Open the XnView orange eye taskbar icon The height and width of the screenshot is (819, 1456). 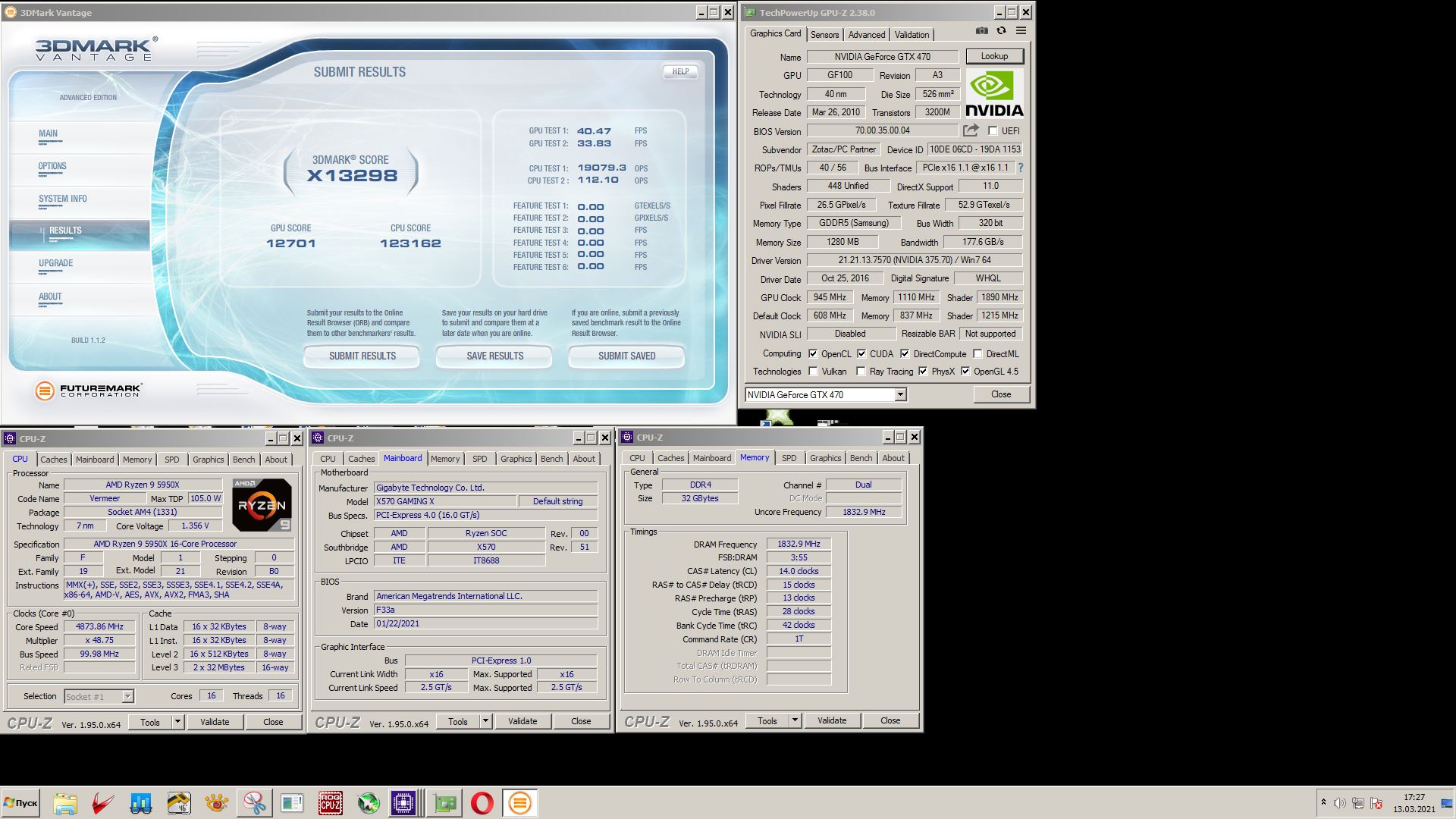point(217,803)
